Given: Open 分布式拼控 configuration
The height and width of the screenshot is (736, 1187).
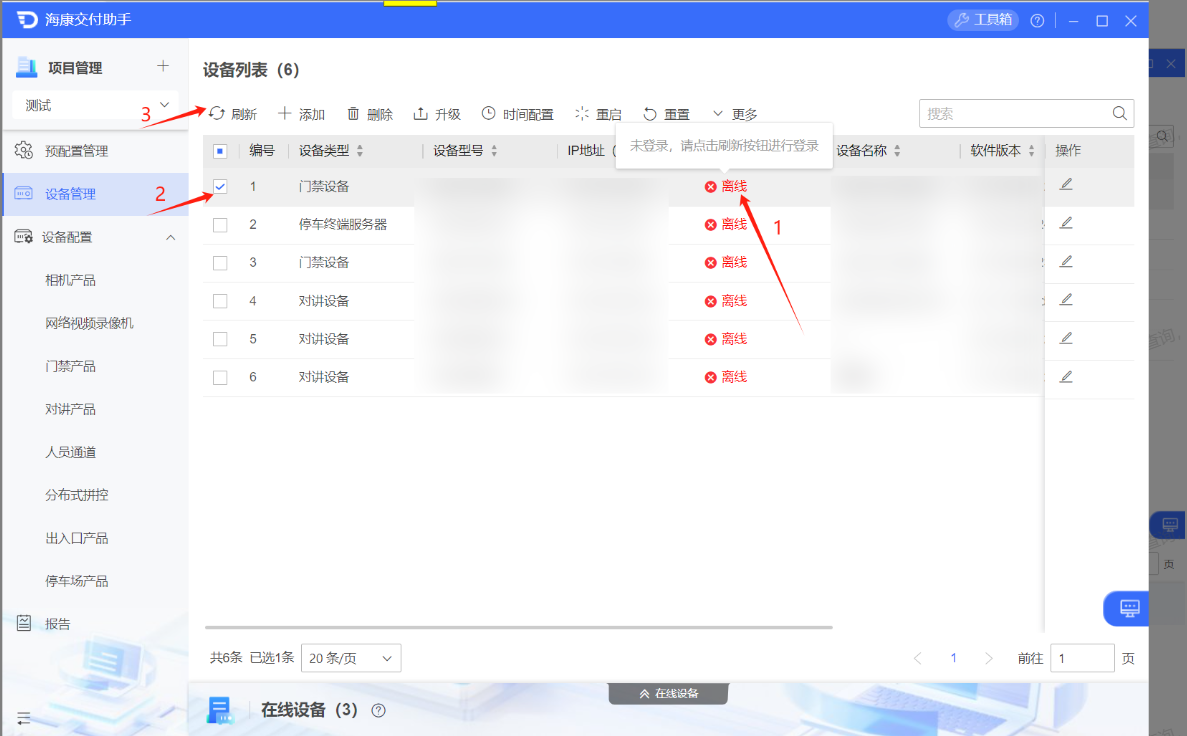Looking at the screenshot, I should [x=76, y=495].
